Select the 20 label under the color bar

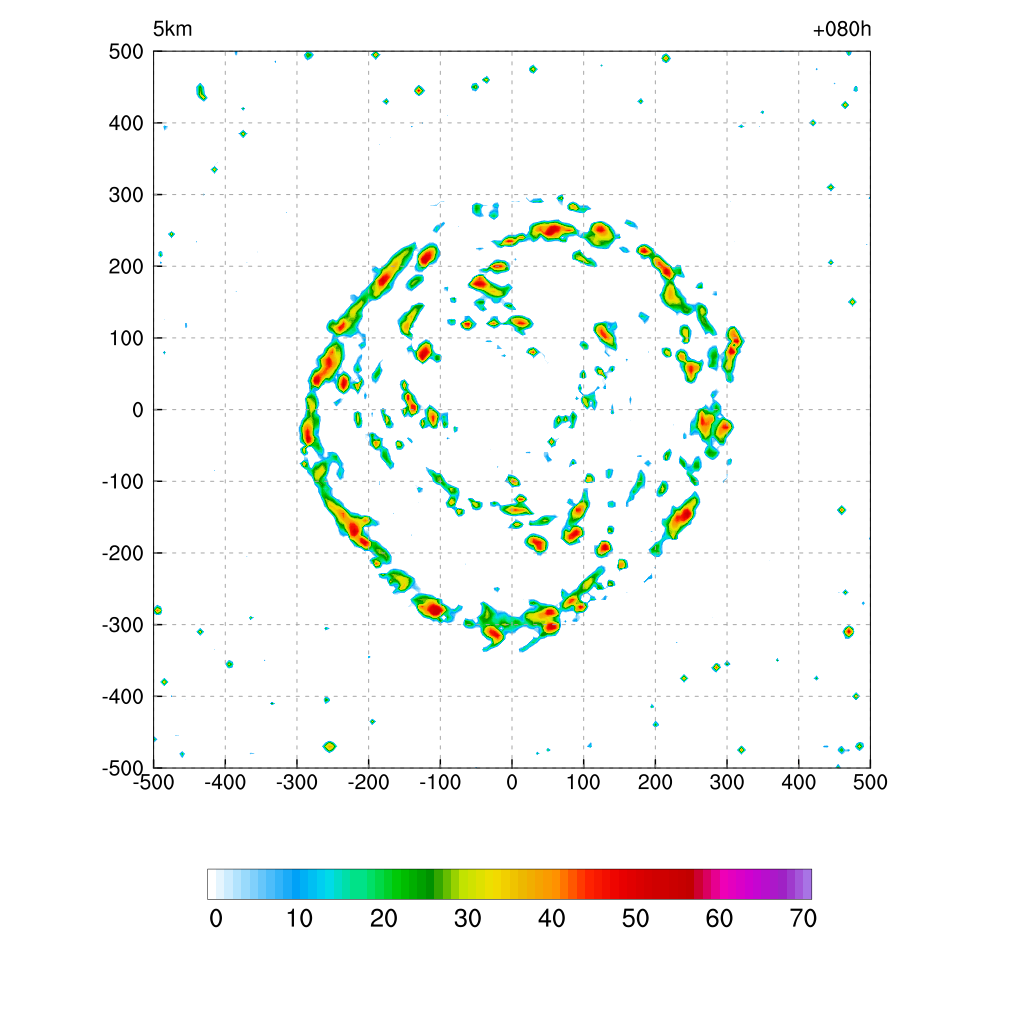pos(384,919)
